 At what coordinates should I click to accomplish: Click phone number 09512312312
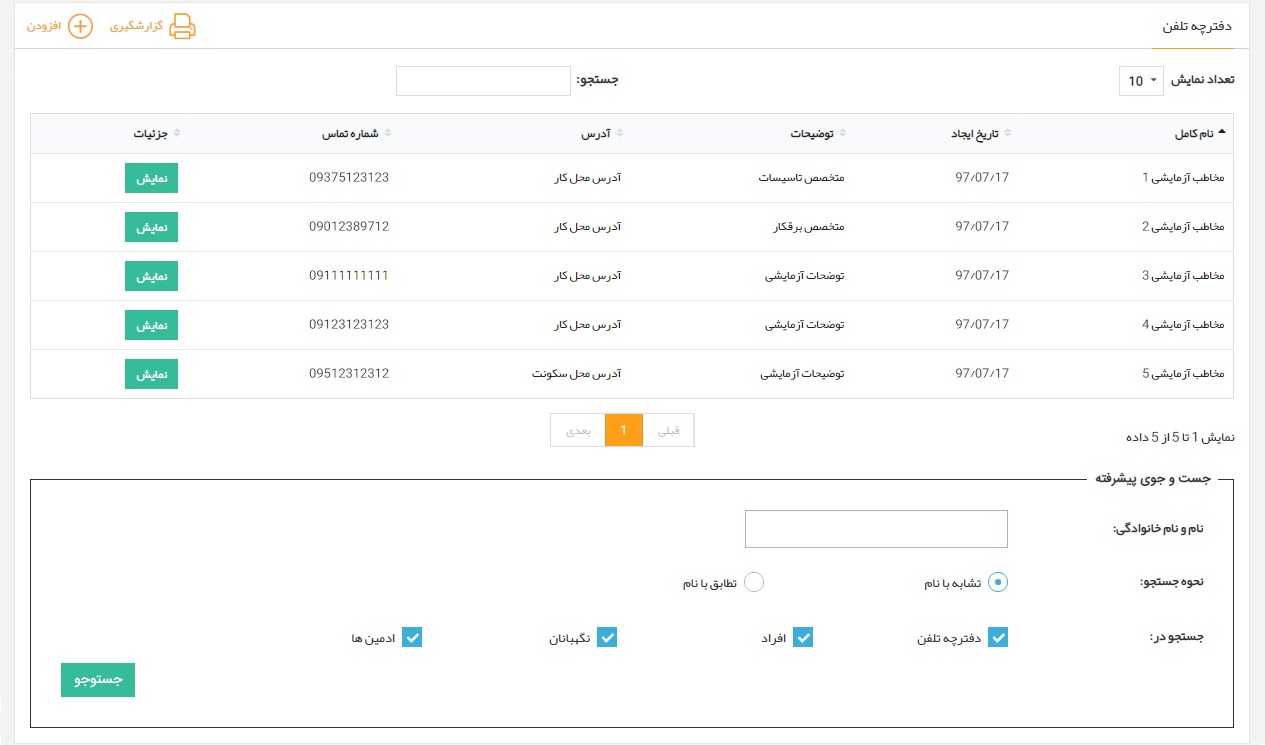point(349,374)
